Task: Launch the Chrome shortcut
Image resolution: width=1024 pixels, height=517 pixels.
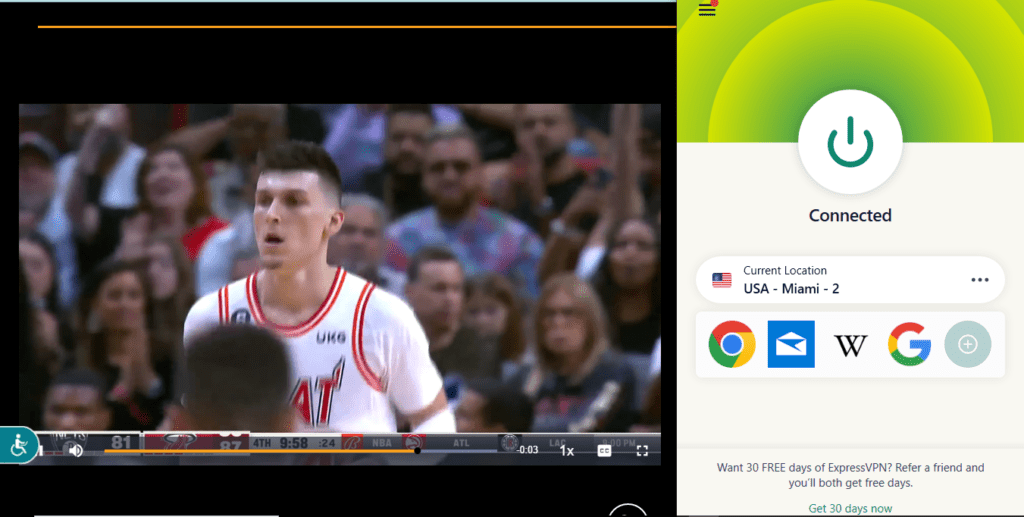Action: click(x=732, y=345)
